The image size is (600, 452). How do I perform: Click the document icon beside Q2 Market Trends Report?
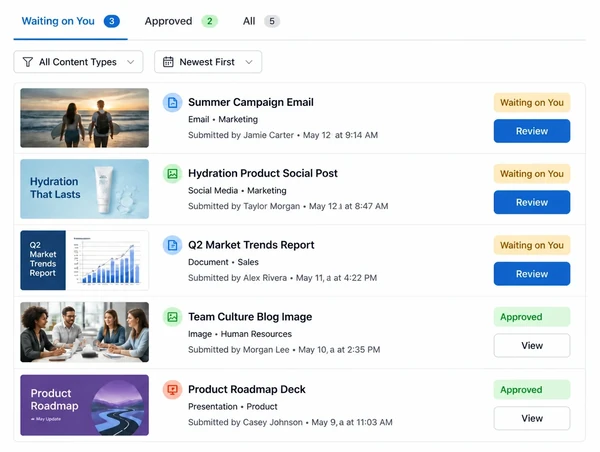click(x=173, y=245)
